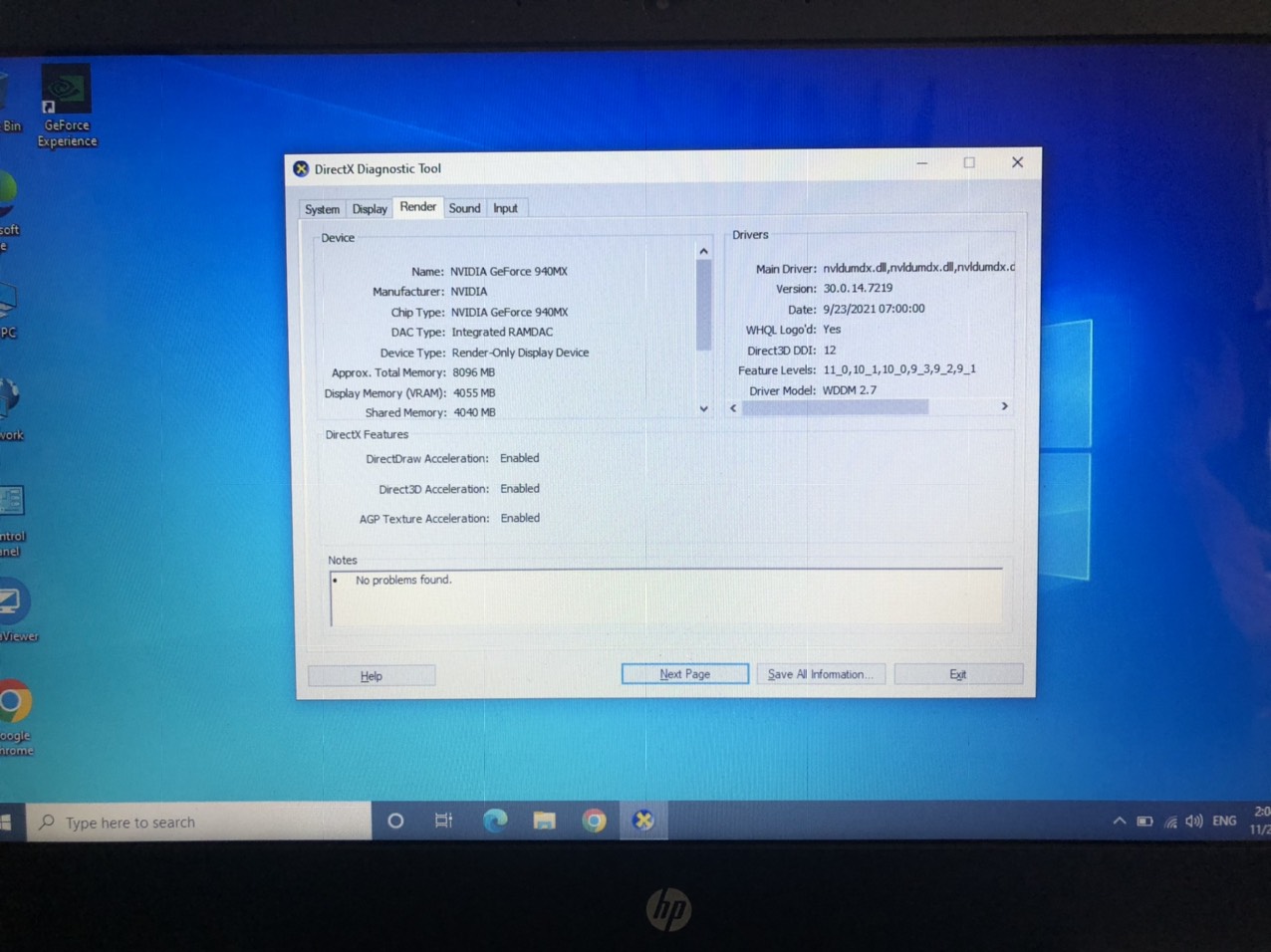The height and width of the screenshot is (952, 1271).
Task: Open Task View on the taskbar
Action: 444,821
